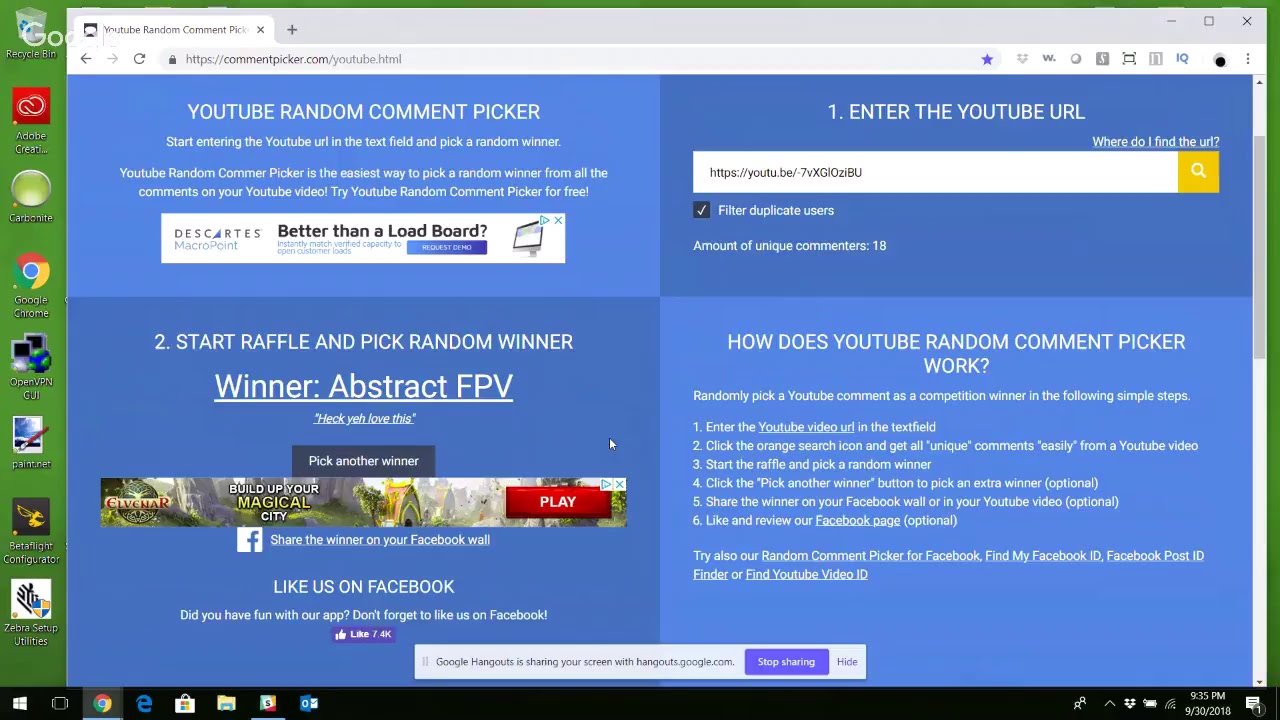The height and width of the screenshot is (720, 1280).
Task: Open Google Chrome desktop shortcut
Action: click(x=31, y=286)
